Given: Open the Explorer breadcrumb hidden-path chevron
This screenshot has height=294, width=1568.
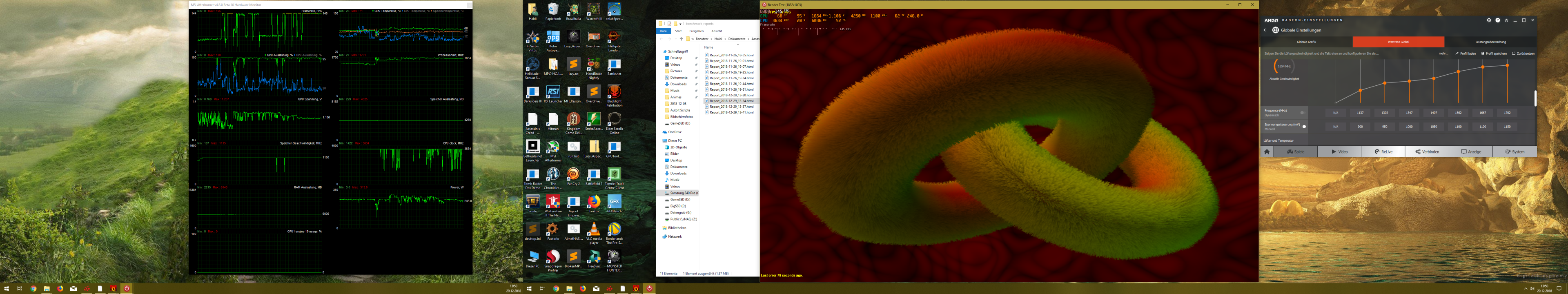Looking at the screenshot, I should point(692,39).
